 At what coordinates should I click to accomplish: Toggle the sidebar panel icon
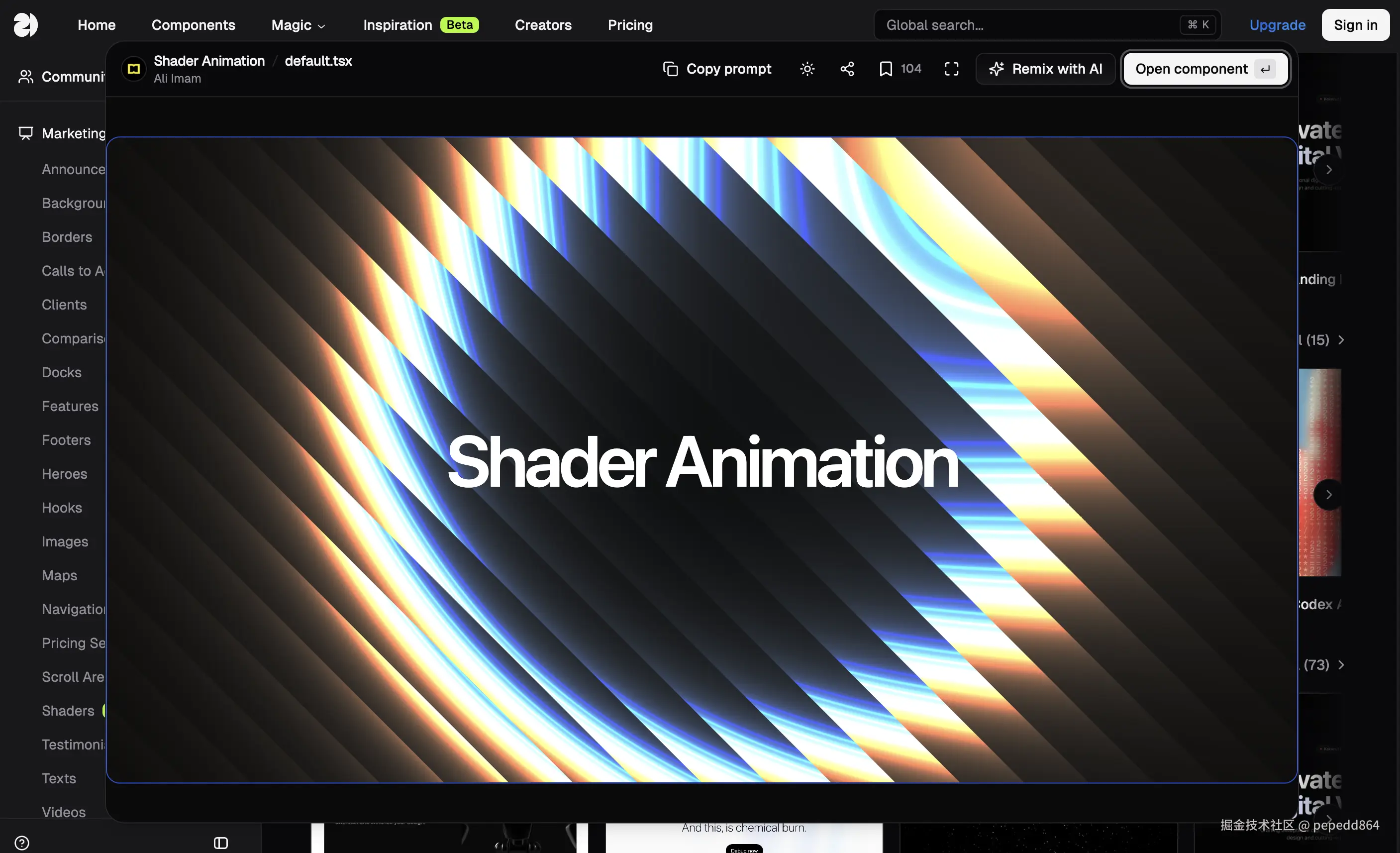[x=220, y=843]
